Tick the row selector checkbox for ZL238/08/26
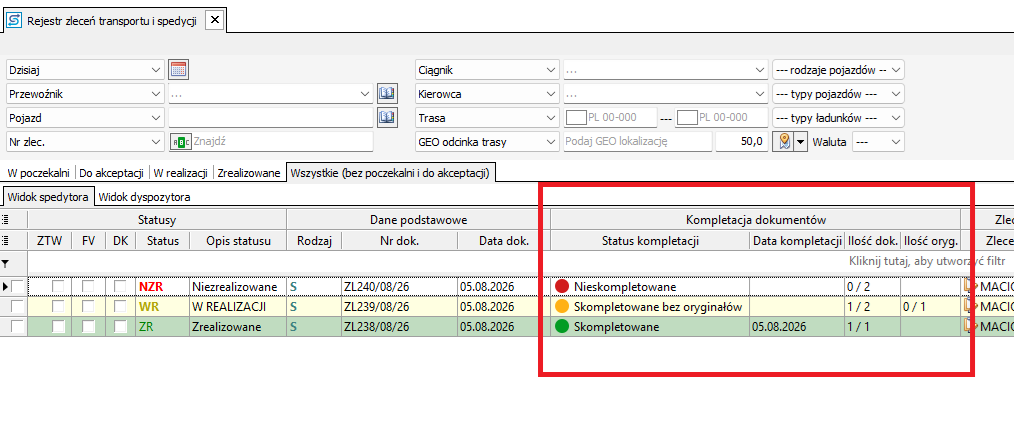 [x=18, y=327]
